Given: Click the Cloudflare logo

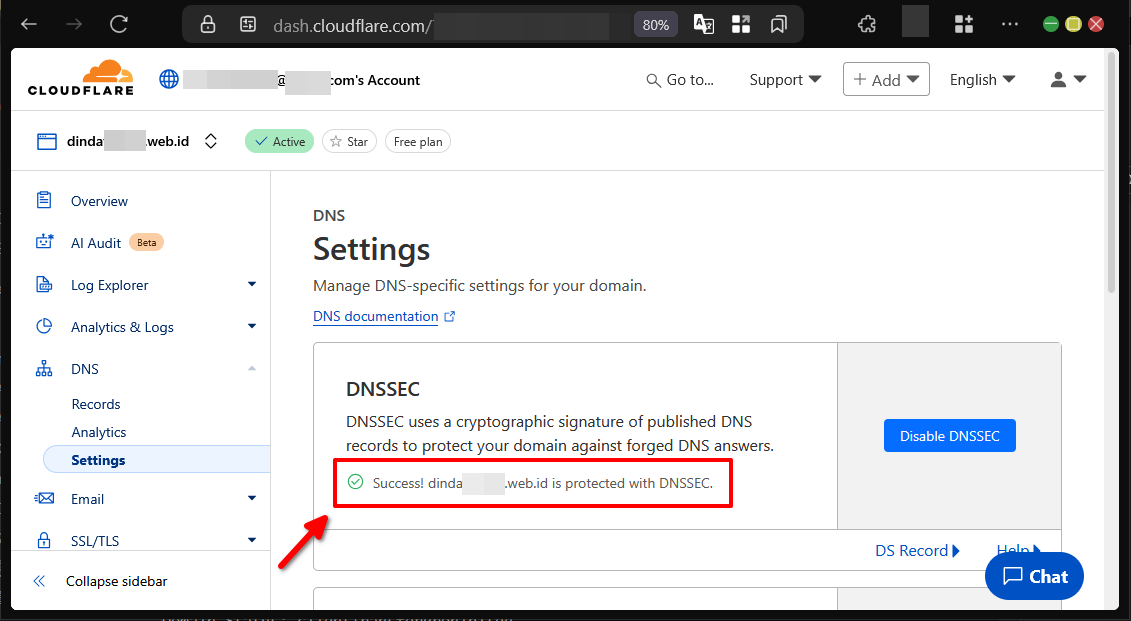Looking at the screenshot, I should click(x=81, y=78).
